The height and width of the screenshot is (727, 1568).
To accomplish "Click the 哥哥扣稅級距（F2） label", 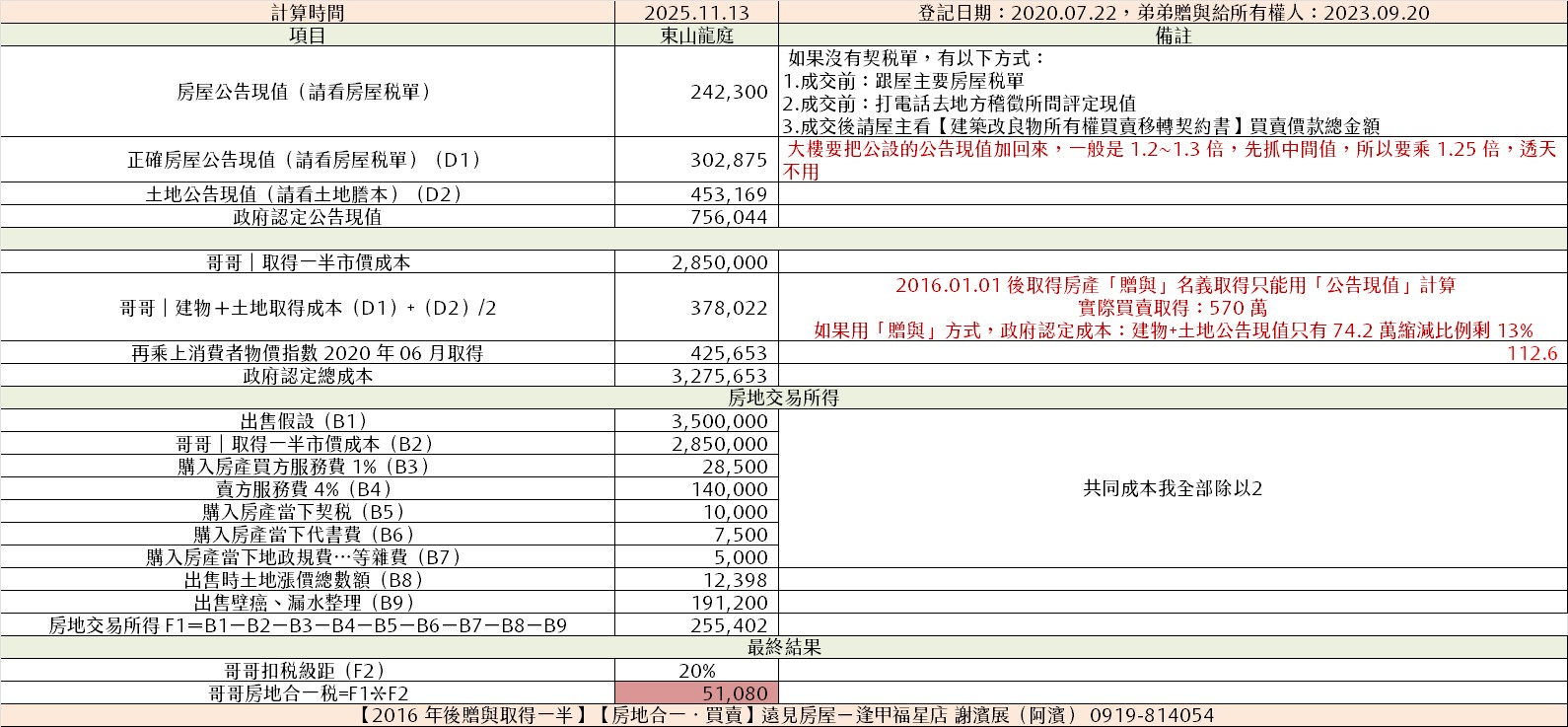I will tap(304, 671).
